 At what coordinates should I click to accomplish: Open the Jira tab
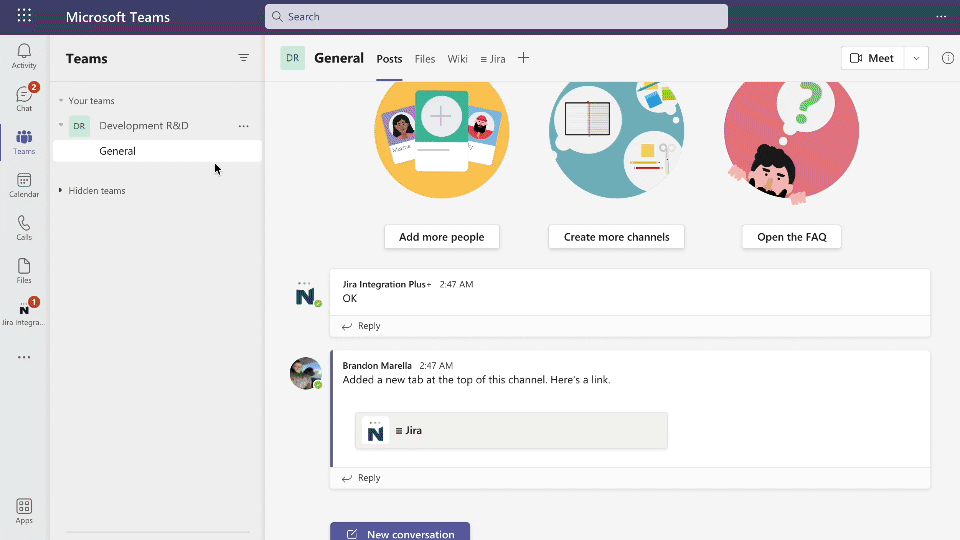[x=493, y=59]
